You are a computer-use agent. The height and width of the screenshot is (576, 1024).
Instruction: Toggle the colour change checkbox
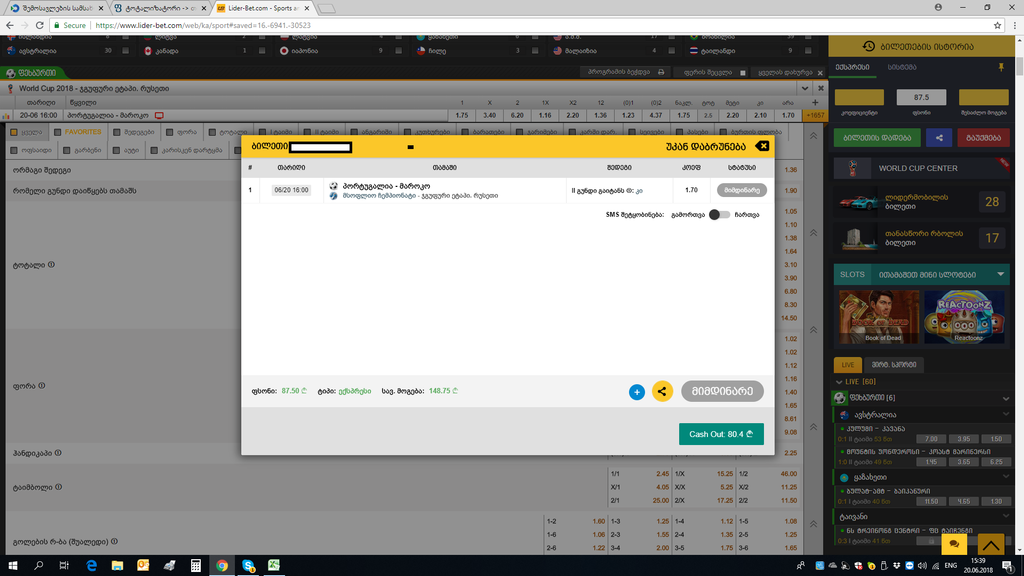pyautogui.click(x=743, y=72)
